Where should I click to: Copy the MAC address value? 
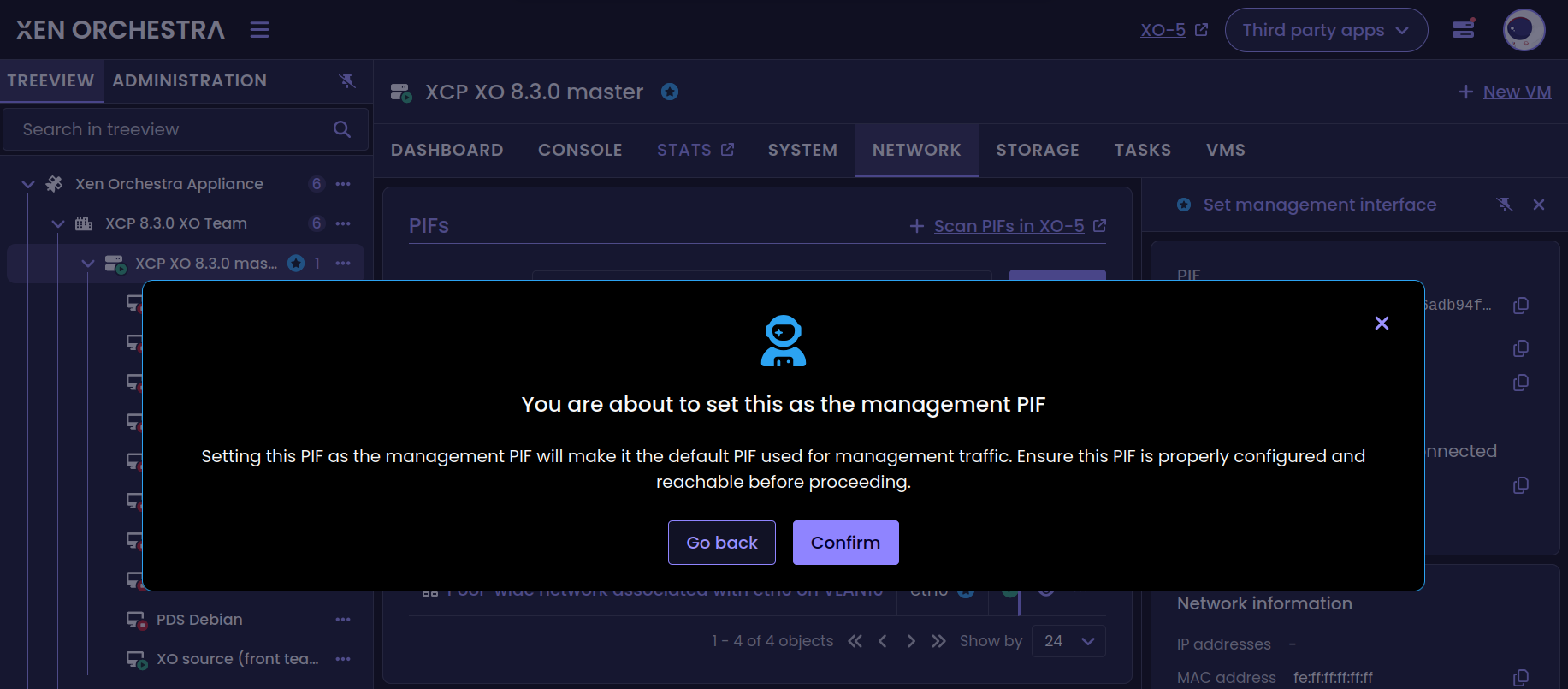(1521, 678)
